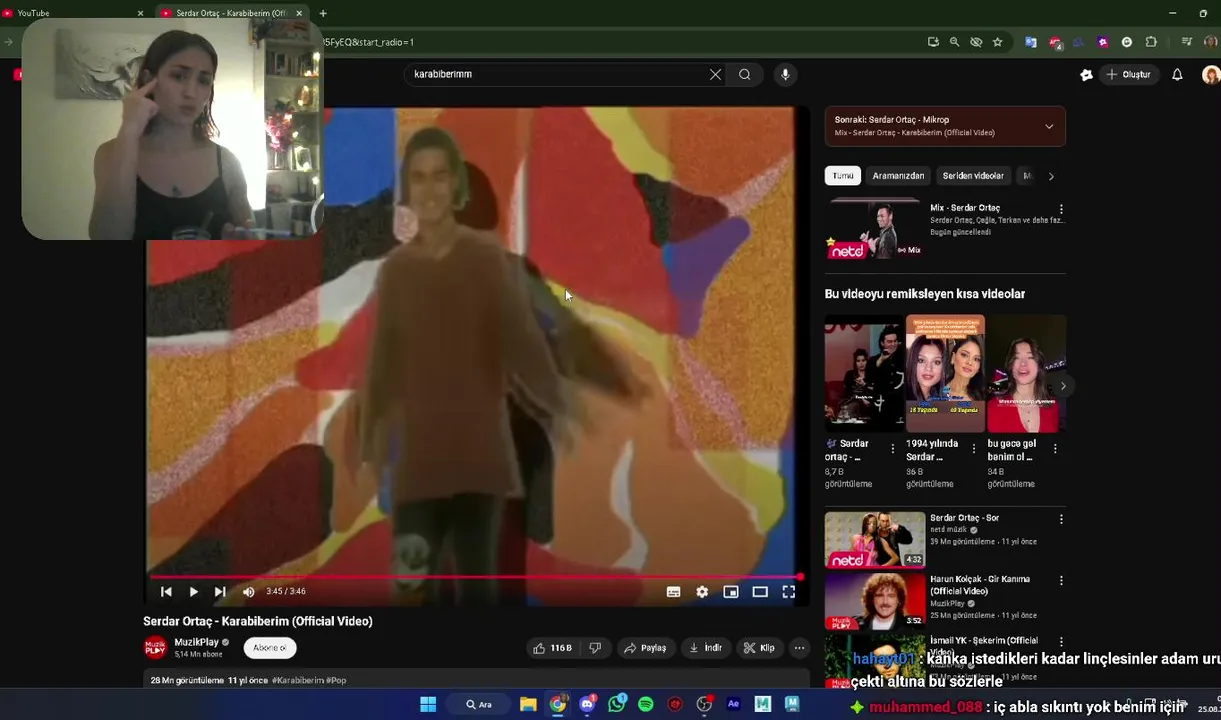Open the browser zoom magnifier icon
Viewport: 1221px width, 720px height.
coord(954,42)
